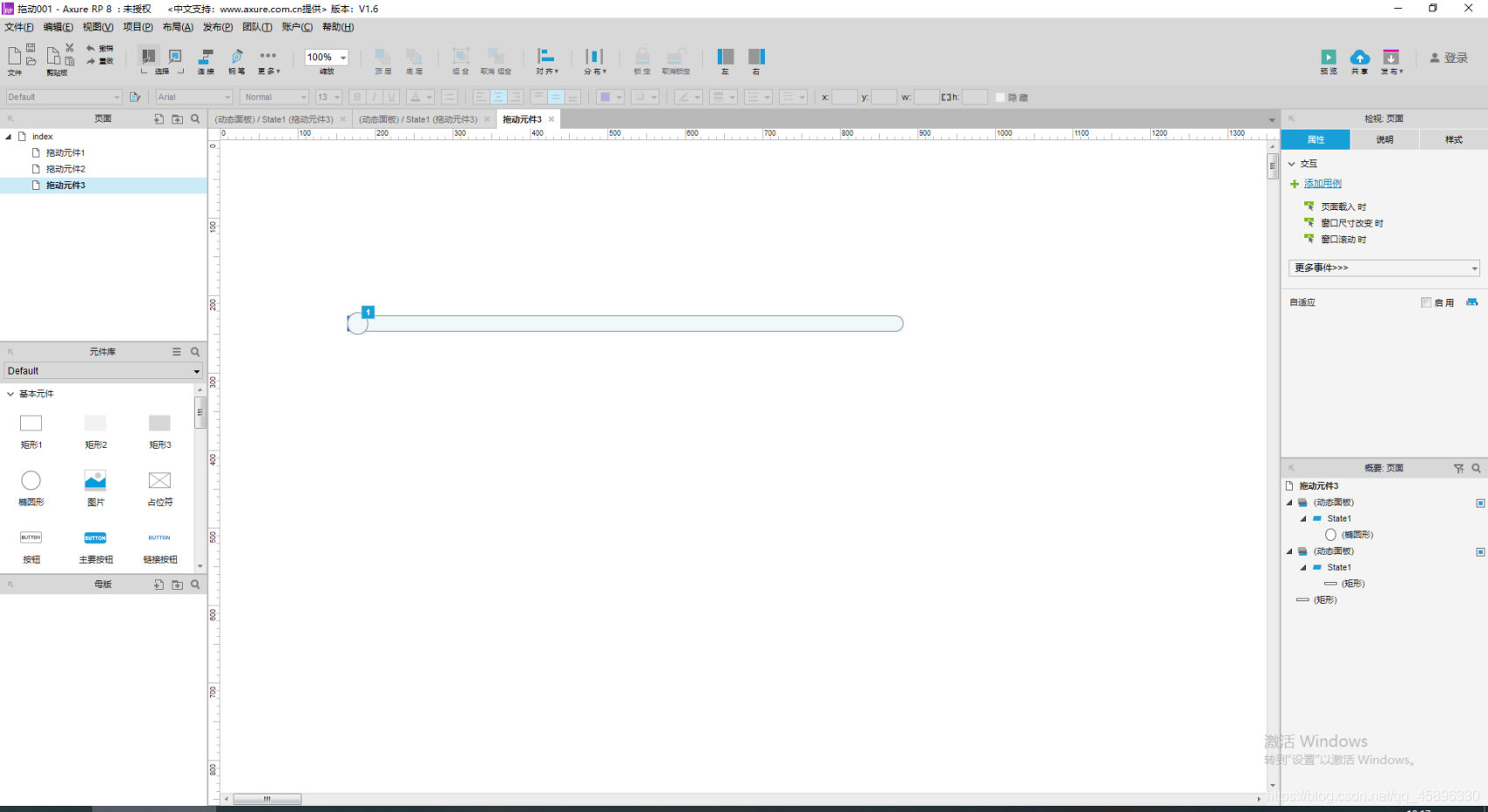
Task: Click the w width input field
Action: [x=926, y=97]
